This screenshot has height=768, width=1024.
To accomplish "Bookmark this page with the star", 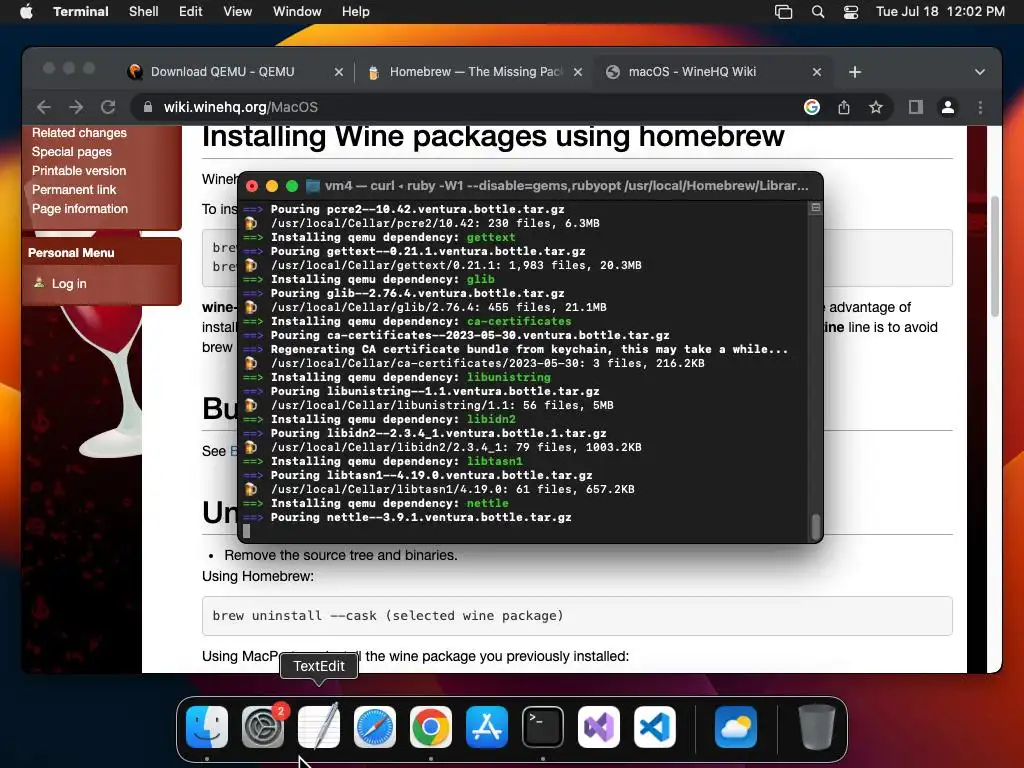I will [x=876, y=107].
